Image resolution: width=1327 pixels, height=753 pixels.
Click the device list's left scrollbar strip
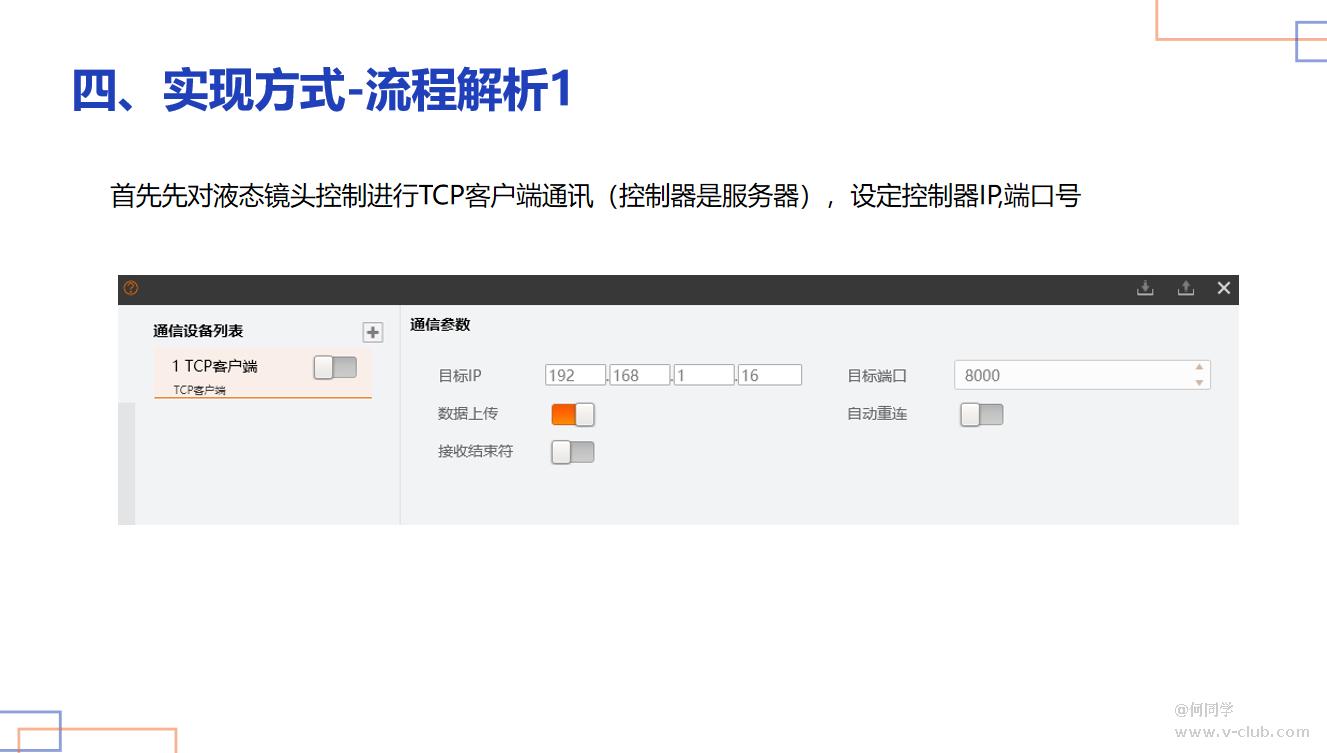click(126, 463)
